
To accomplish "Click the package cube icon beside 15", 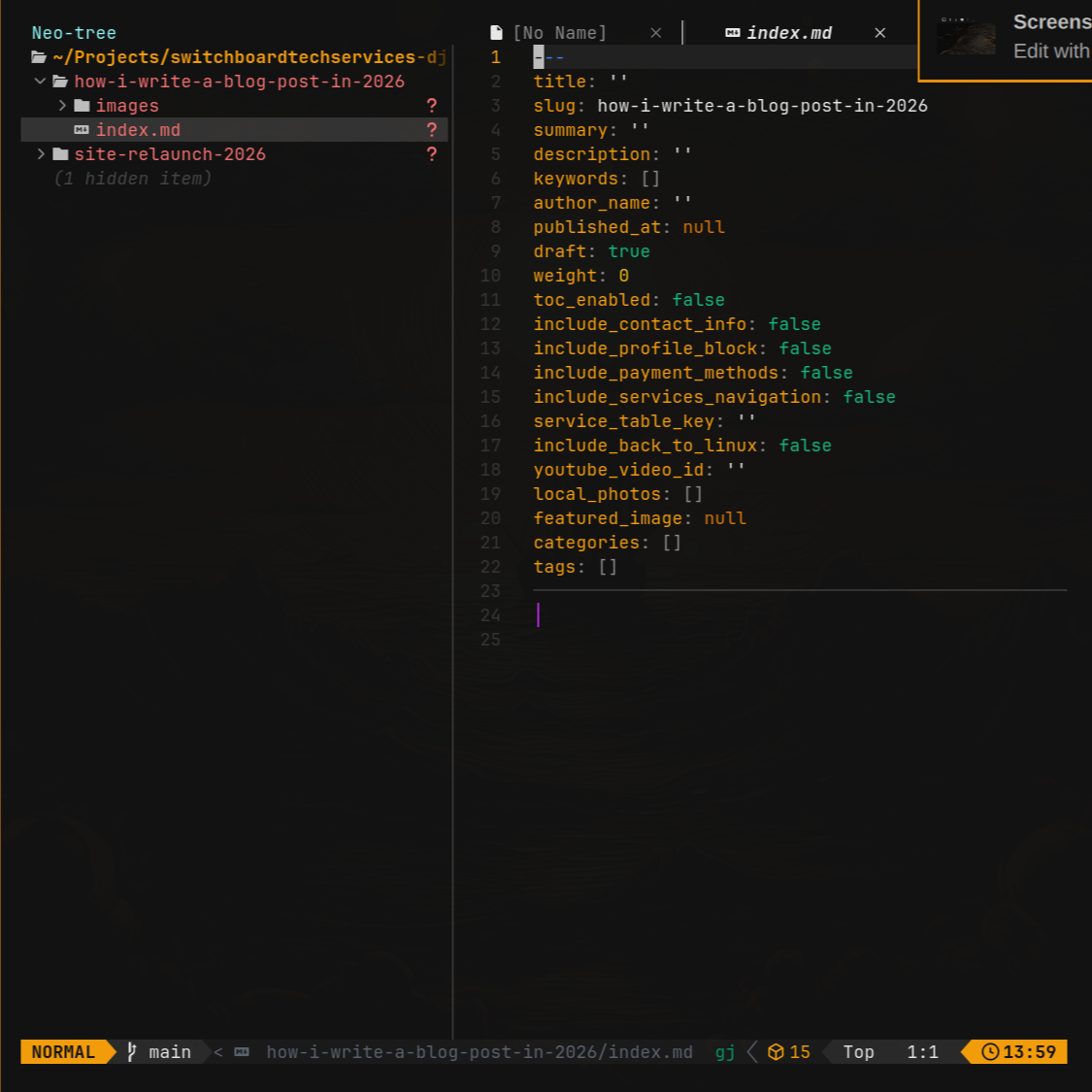I will coord(776,1051).
